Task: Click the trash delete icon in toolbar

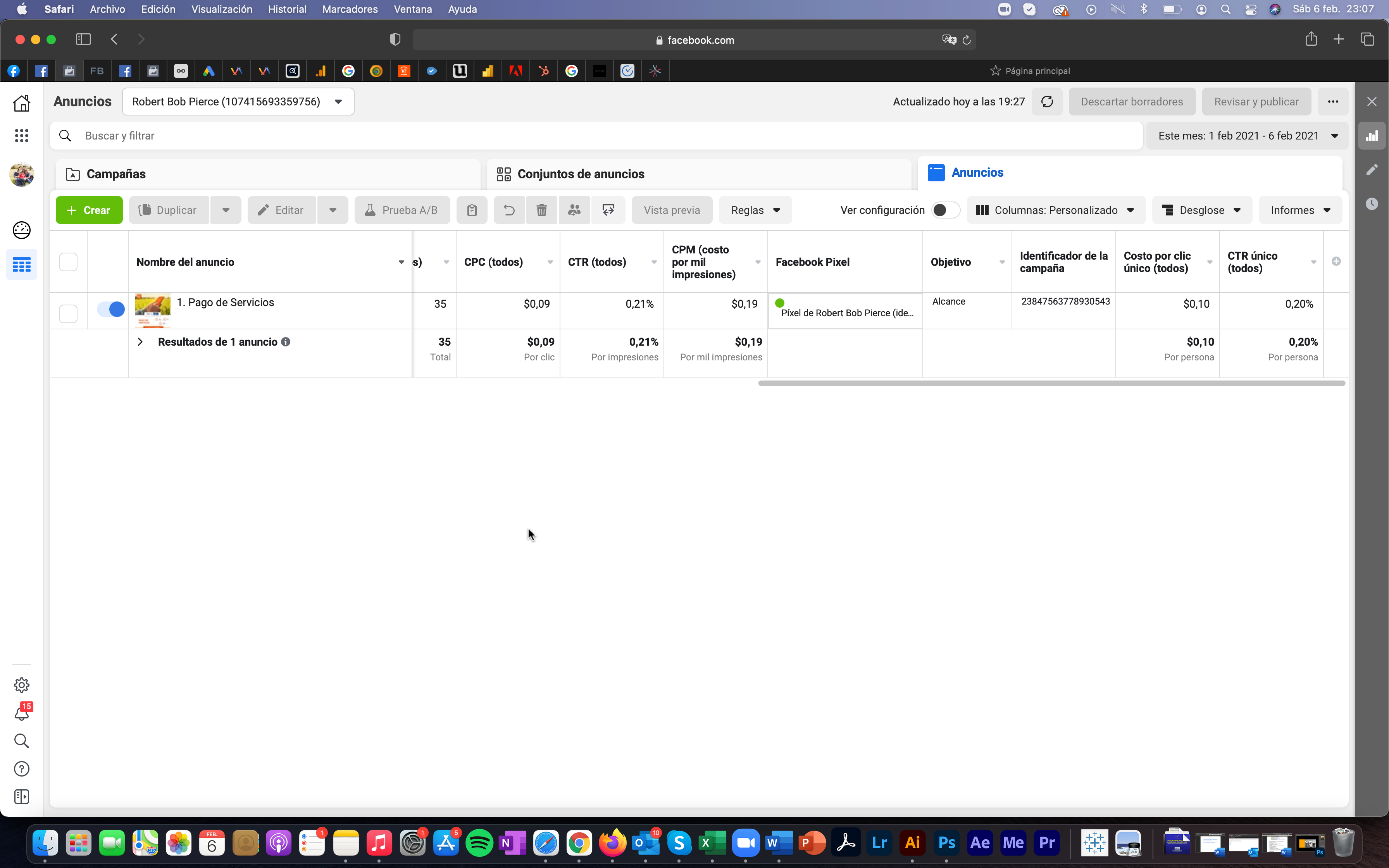Action: click(x=541, y=210)
